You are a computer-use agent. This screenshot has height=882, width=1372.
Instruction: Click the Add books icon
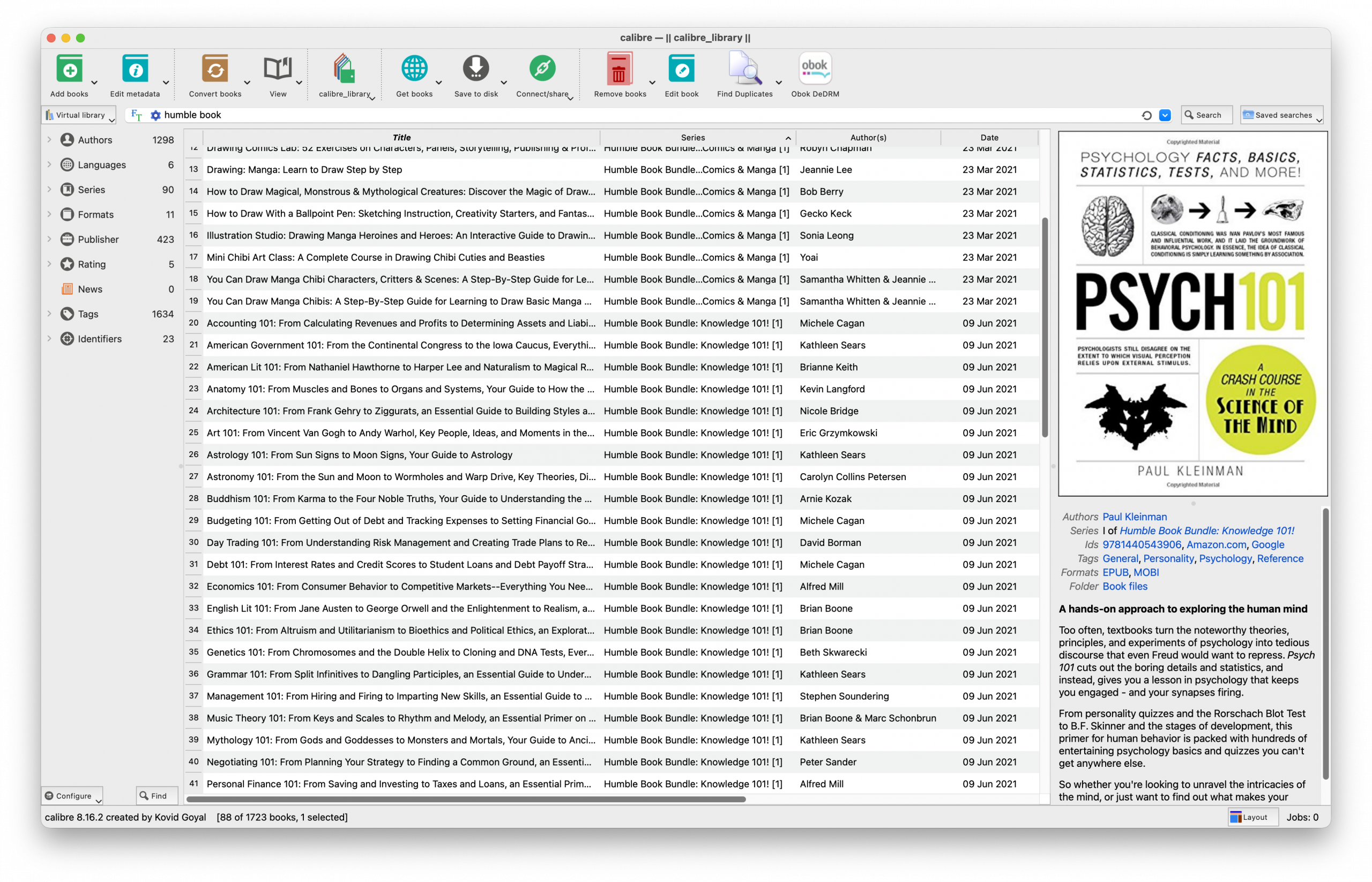69,69
